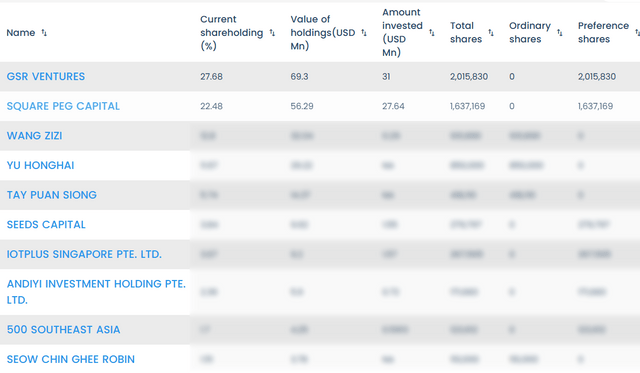640x373 pixels.
Task: Sort by Preference shares icon
Action: (637, 33)
